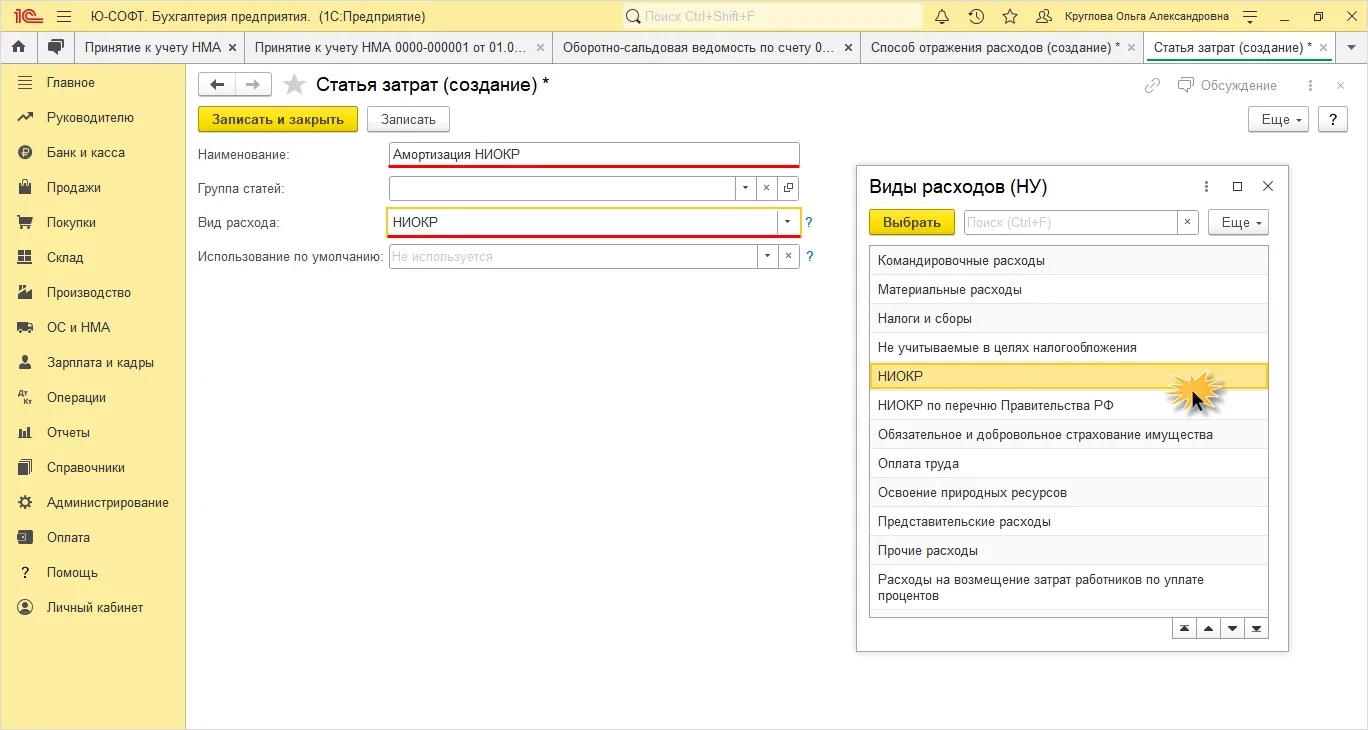Image resolution: width=1368 pixels, height=730 pixels.
Task: Select Представительские расходы row
Action: pyautogui.click(x=1069, y=521)
